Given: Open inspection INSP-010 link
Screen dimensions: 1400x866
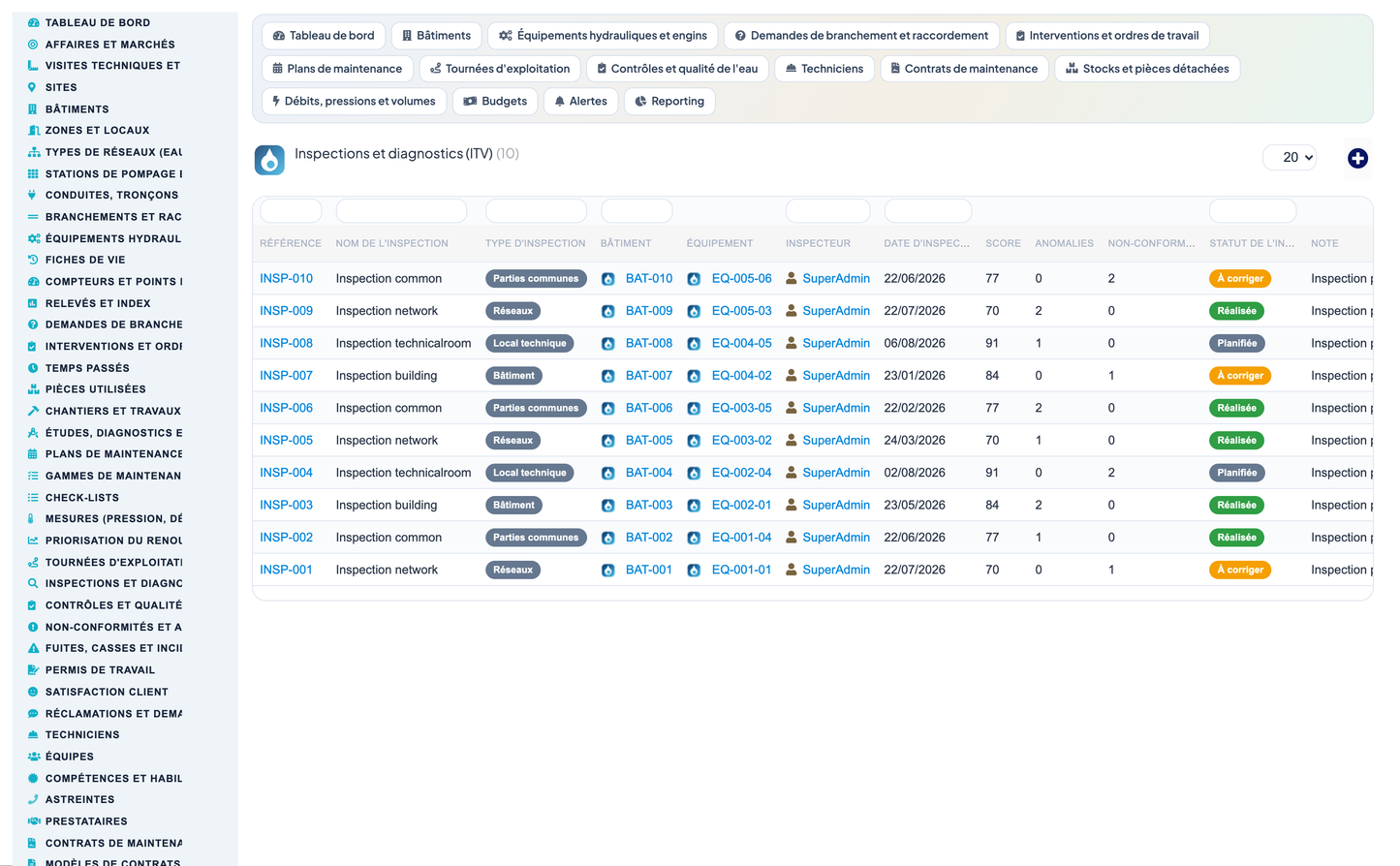Looking at the screenshot, I should point(286,278).
